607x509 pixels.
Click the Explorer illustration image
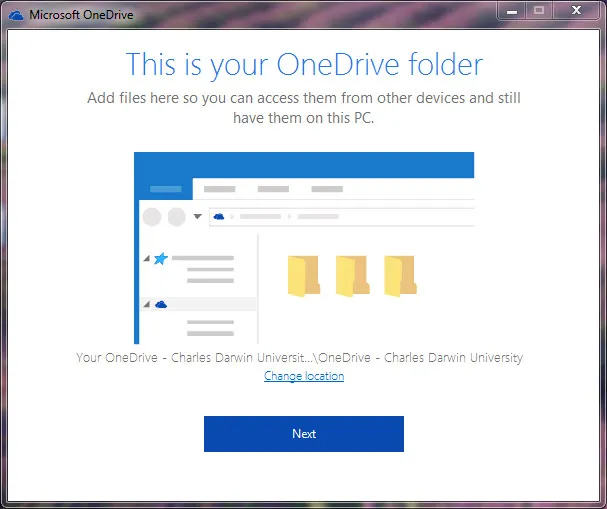[304, 248]
